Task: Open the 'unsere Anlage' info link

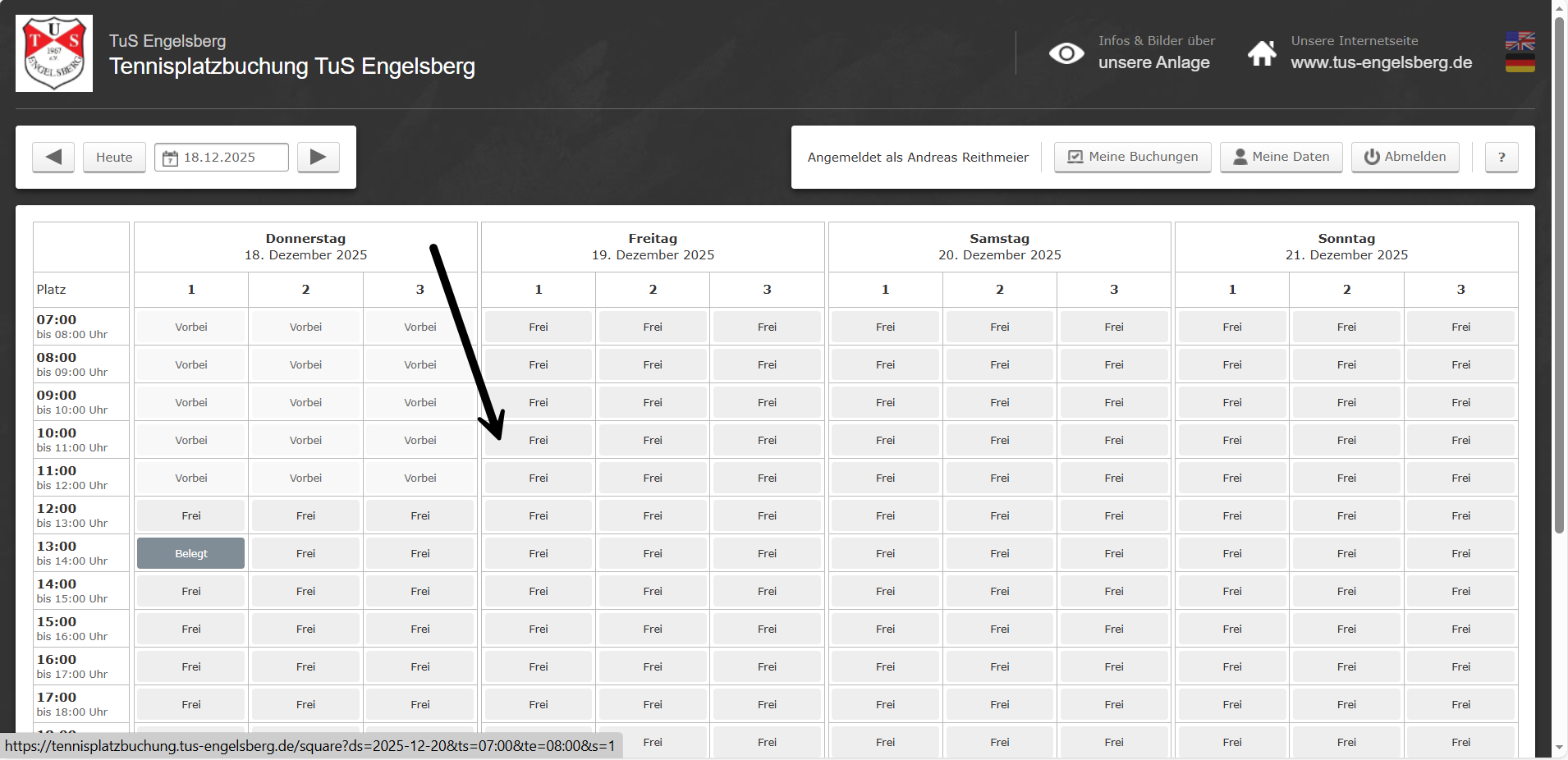Action: click(x=1153, y=62)
